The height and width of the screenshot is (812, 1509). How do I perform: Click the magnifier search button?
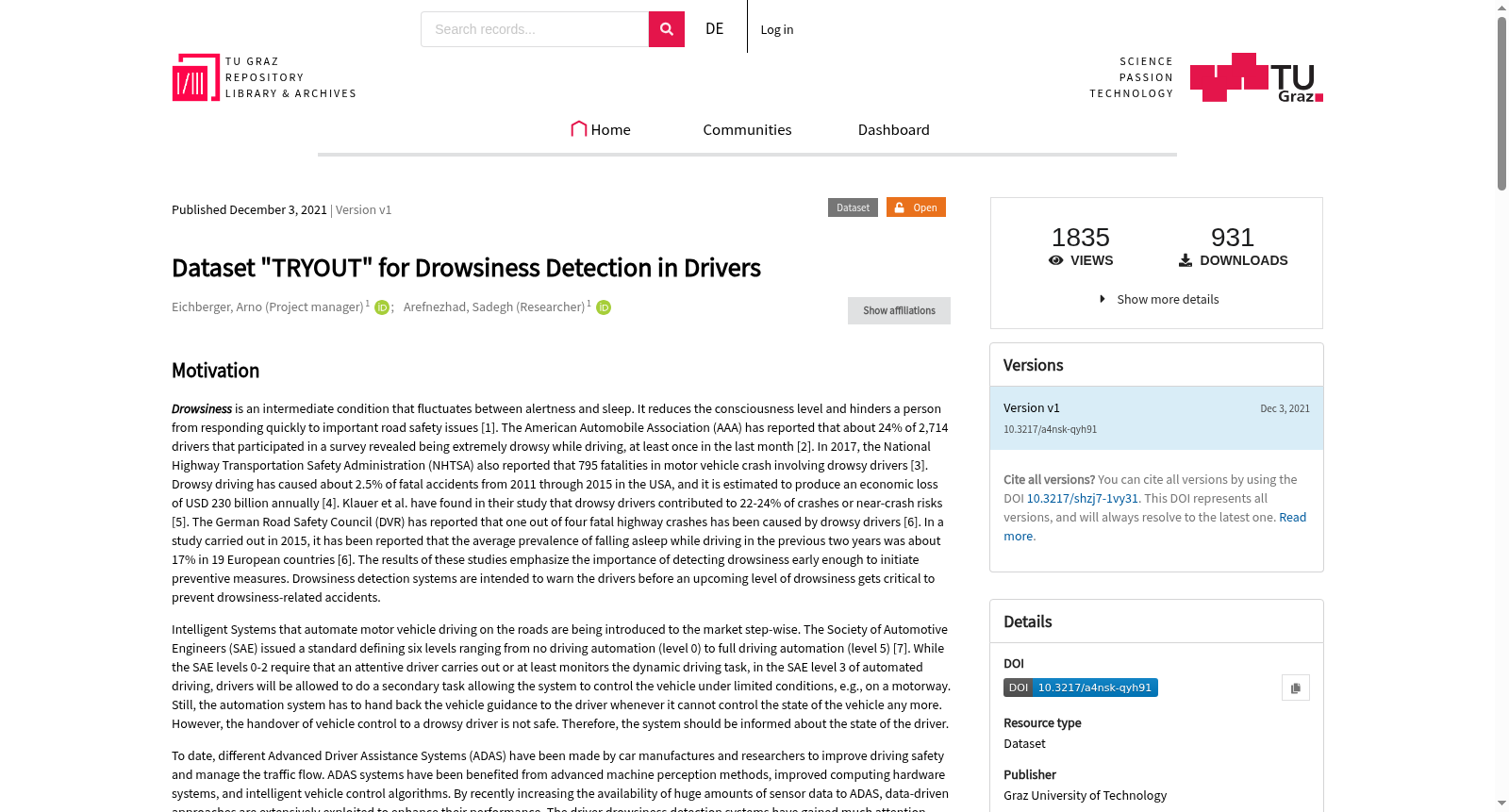tap(666, 29)
